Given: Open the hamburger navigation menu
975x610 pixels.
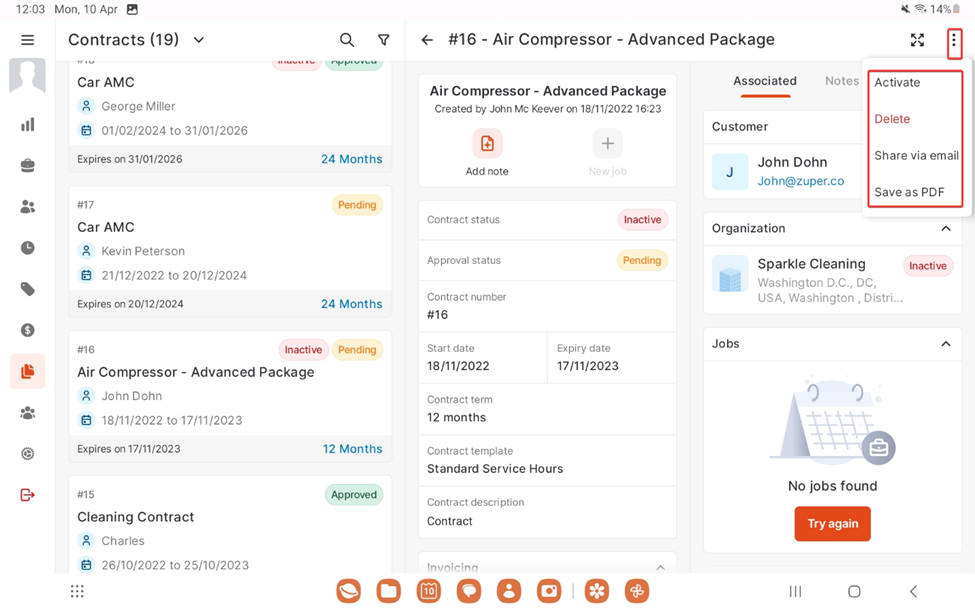Looking at the screenshot, I should [x=28, y=40].
